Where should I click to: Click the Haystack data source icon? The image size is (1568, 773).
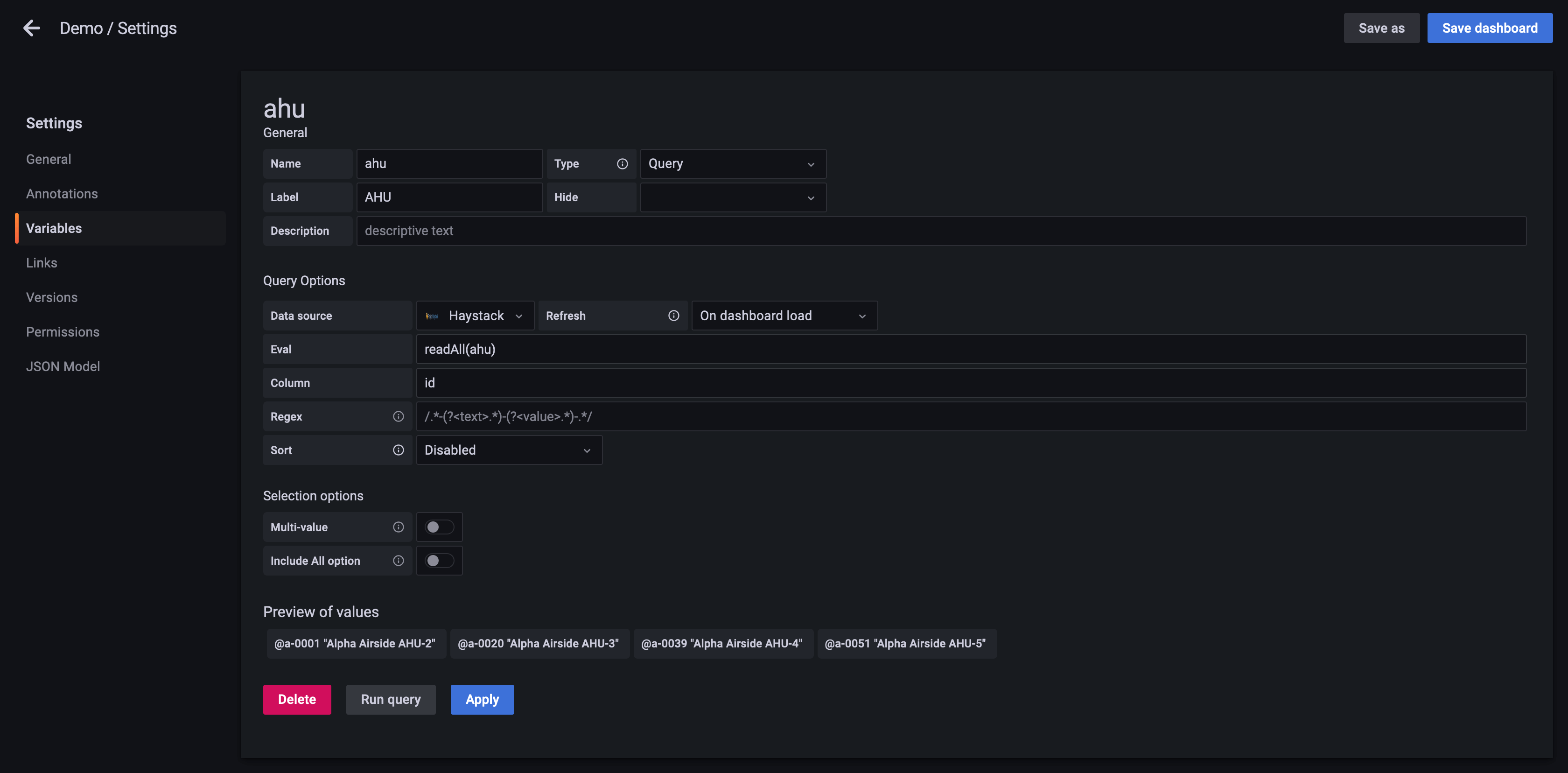coord(433,315)
